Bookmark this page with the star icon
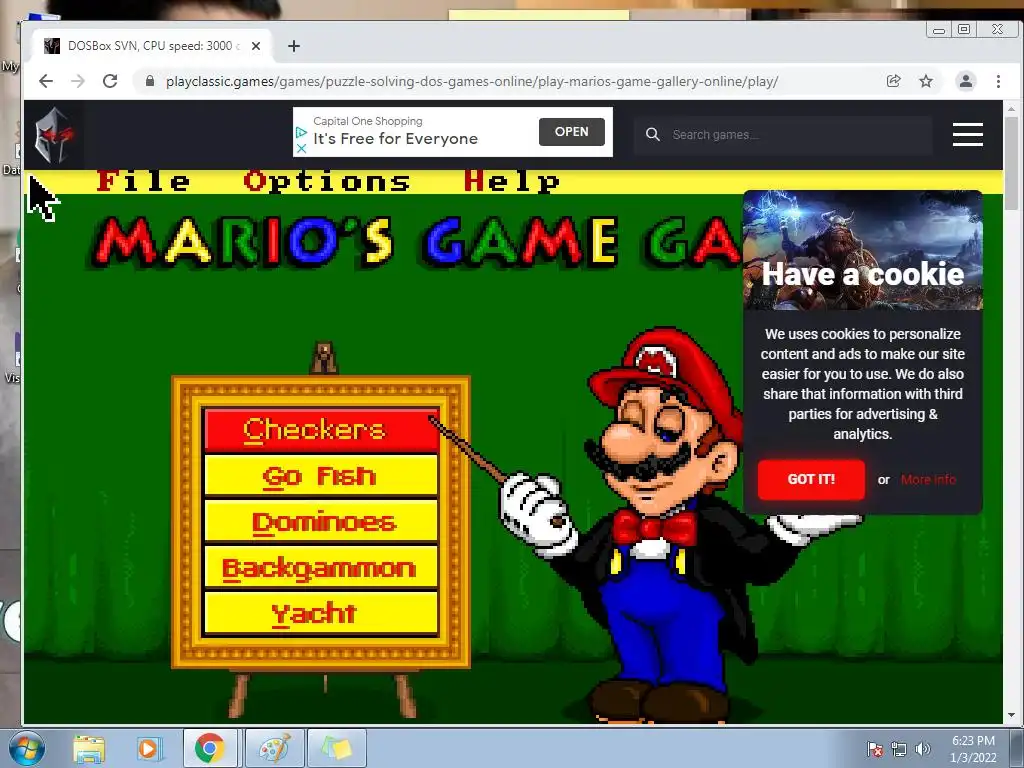This screenshot has height=768, width=1024. (926, 81)
